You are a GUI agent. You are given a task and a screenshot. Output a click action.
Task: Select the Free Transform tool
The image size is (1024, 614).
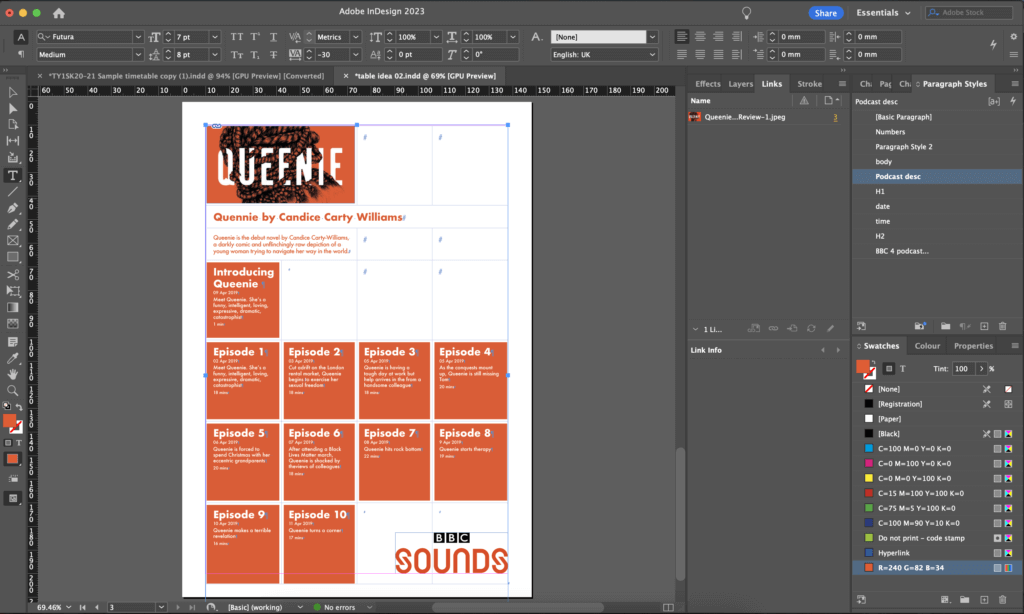click(x=12, y=291)
